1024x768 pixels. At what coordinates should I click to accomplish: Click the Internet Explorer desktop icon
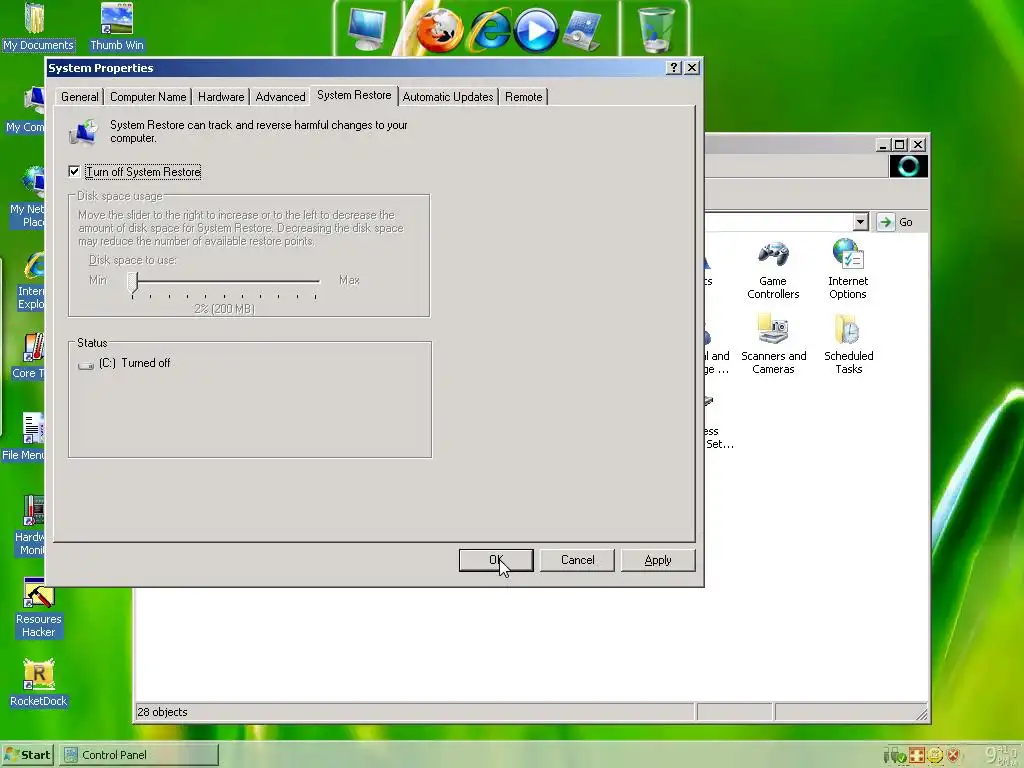pos(31,281)
